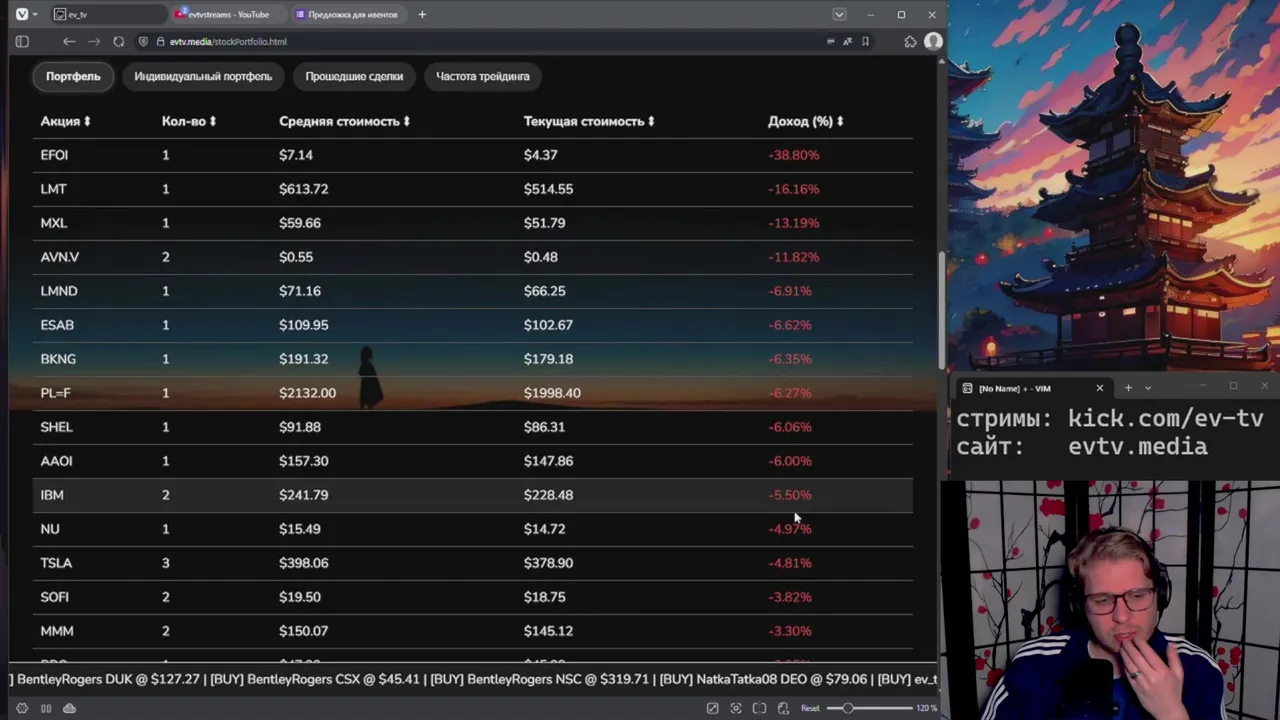Open the extensions puzzle icon

pyautogui.click(x=910, y=41)
